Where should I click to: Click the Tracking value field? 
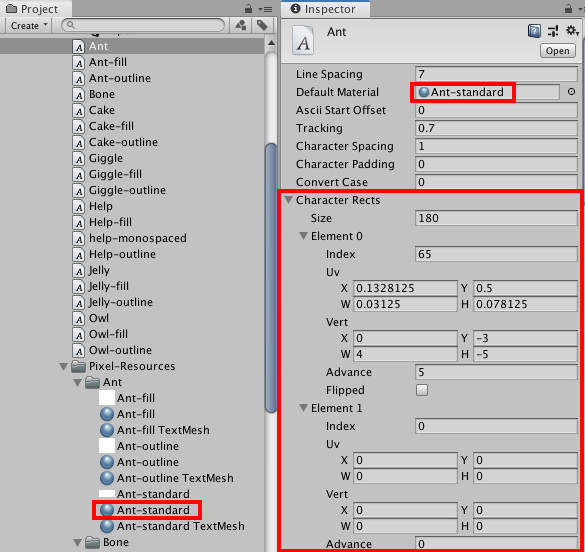(x=496, y=128)
